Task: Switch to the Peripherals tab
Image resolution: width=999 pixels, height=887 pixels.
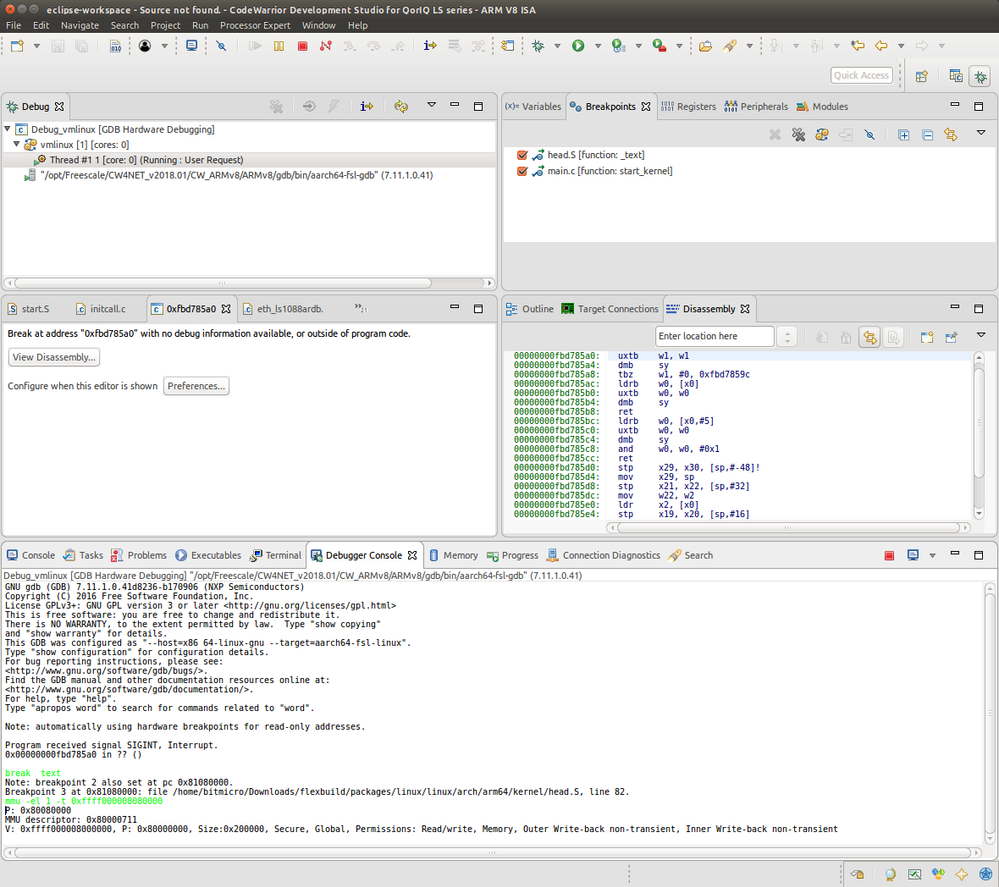Action: (756, 106)
